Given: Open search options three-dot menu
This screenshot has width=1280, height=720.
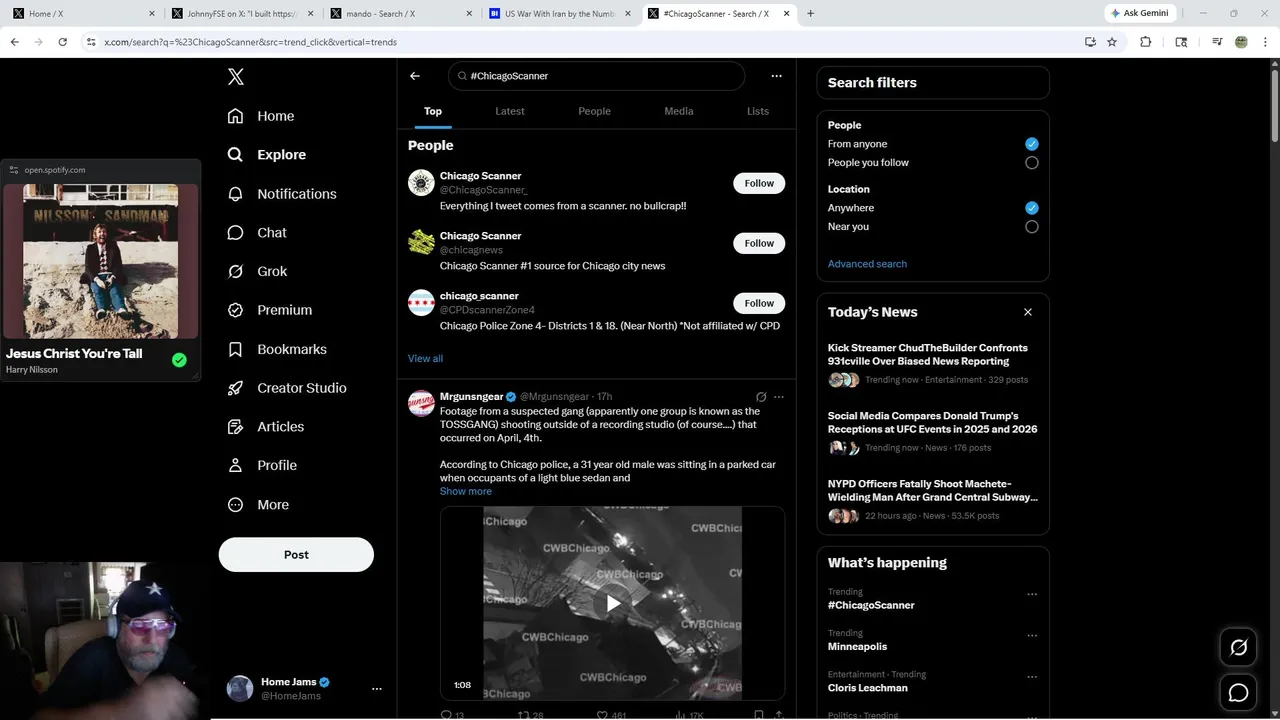Looking at the screenshot, I should (x=776, y=76).
